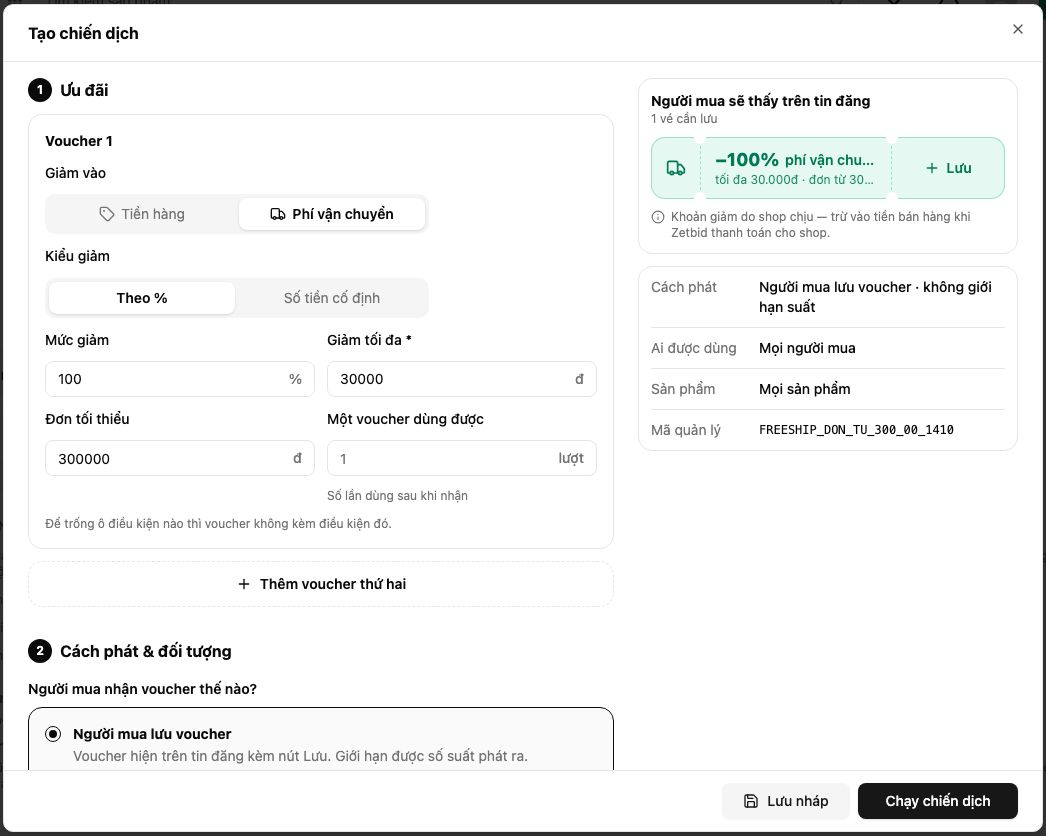Click the Giảm tối đa amount field

462,379
